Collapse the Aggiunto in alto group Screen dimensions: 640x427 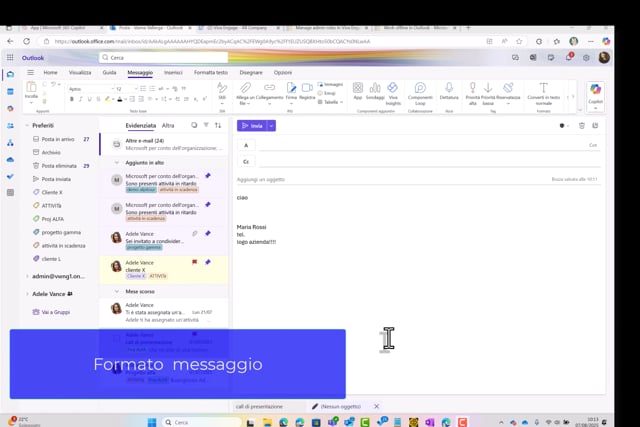pos(116,162)
